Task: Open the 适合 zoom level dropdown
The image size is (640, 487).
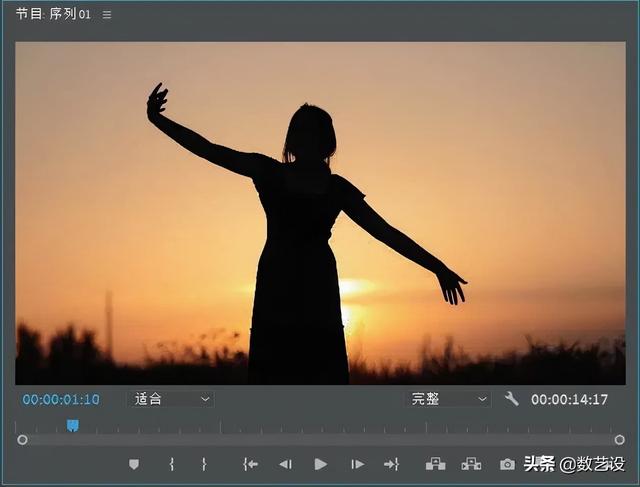Action: pos(172,399)
